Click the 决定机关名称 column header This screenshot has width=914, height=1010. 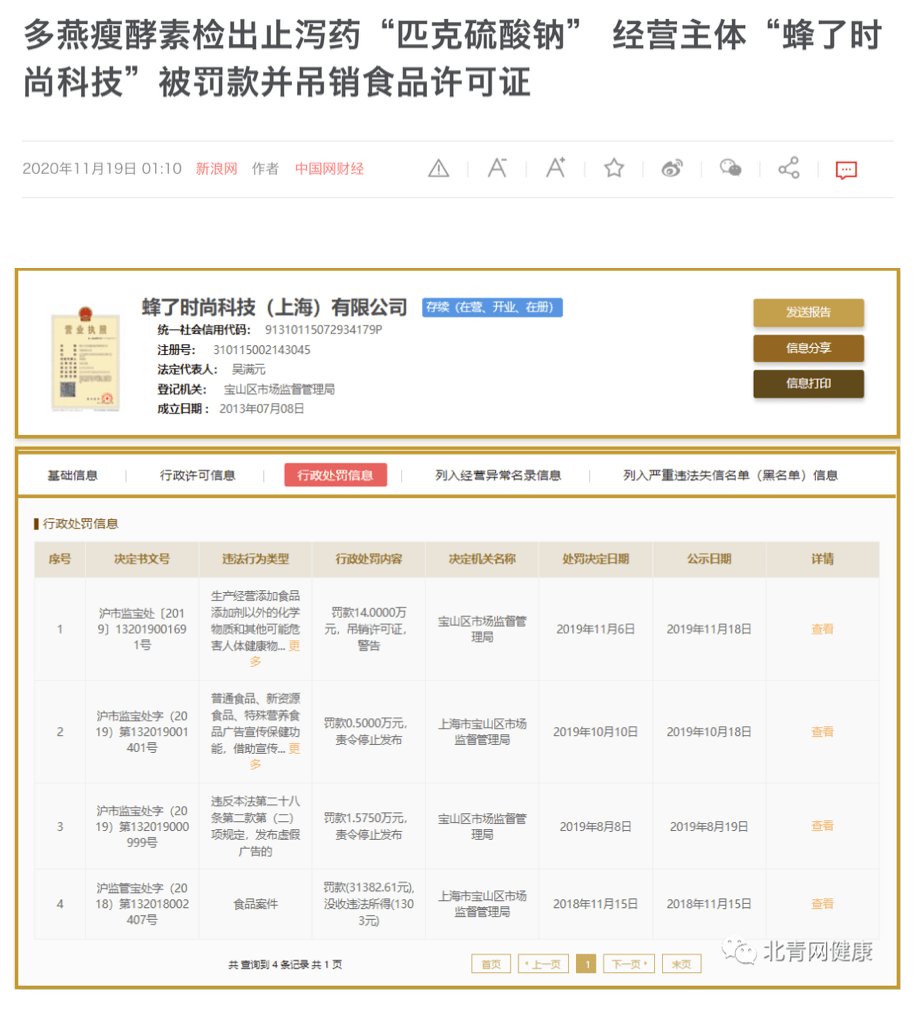tap(482, 559)
